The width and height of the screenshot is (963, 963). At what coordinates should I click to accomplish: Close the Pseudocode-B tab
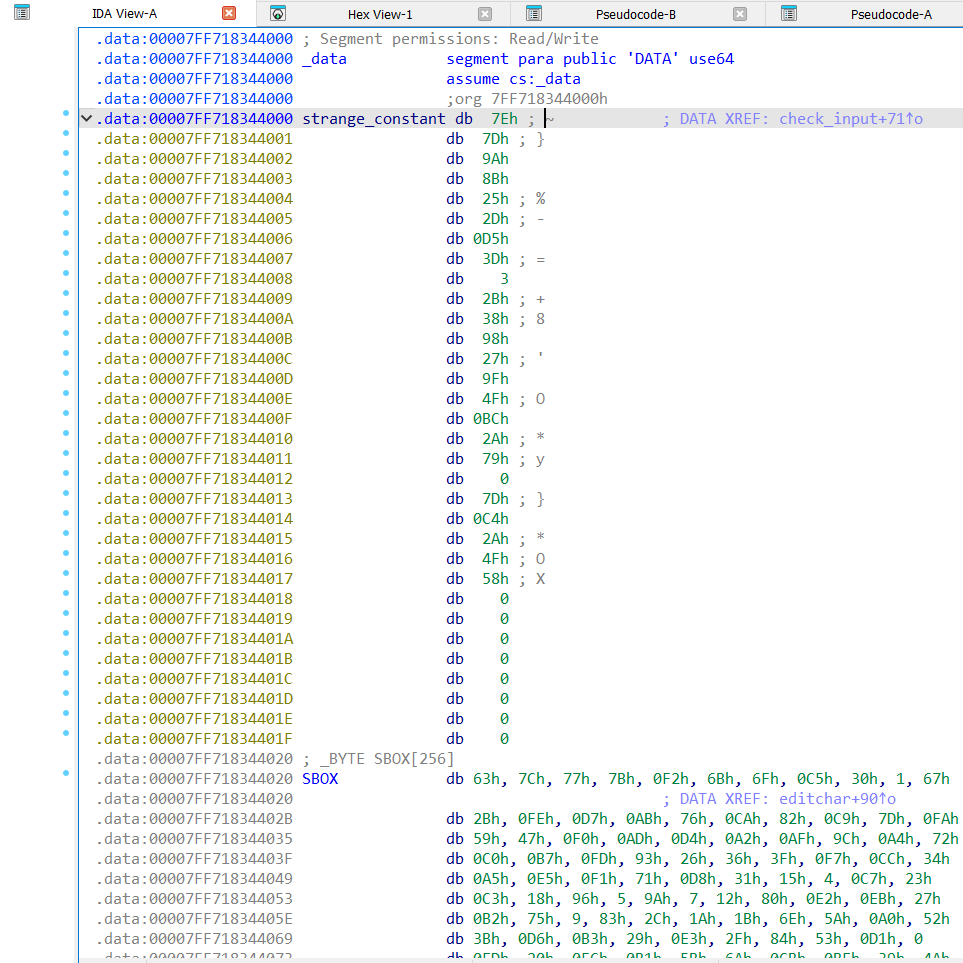740,13
